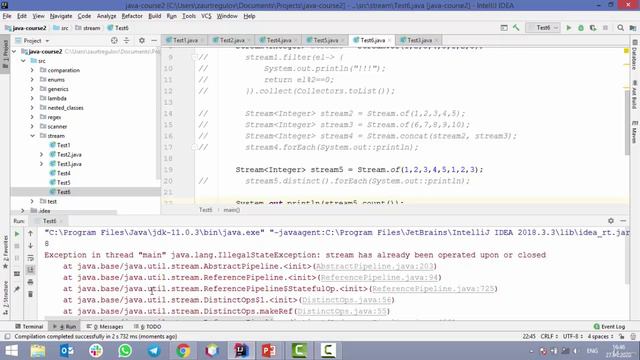Stop process in Run panel
This screenshot has width=640, height=360.
pos(17,246)
